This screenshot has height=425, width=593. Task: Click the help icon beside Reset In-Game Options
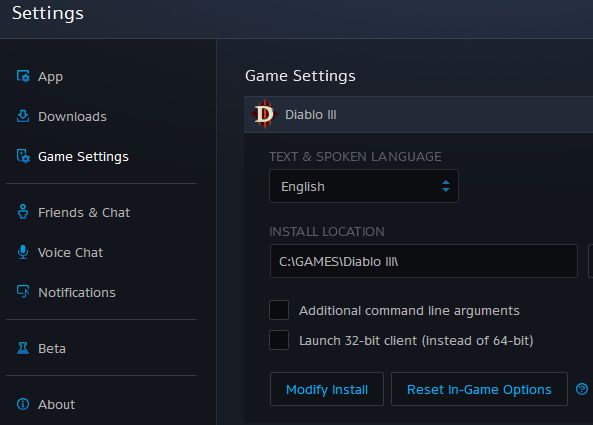coord(582,389)
